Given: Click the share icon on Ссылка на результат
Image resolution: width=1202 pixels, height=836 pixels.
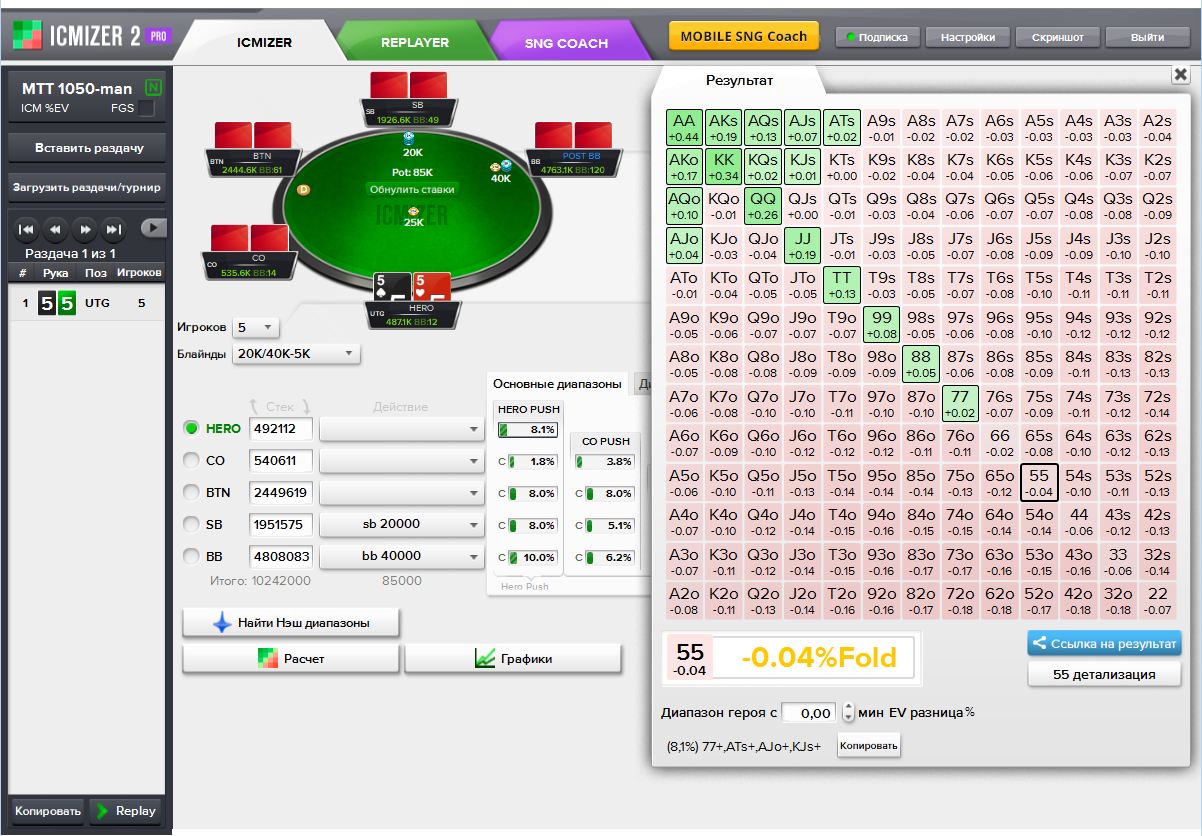Looking at the screenshot, I should [1039, 644].
